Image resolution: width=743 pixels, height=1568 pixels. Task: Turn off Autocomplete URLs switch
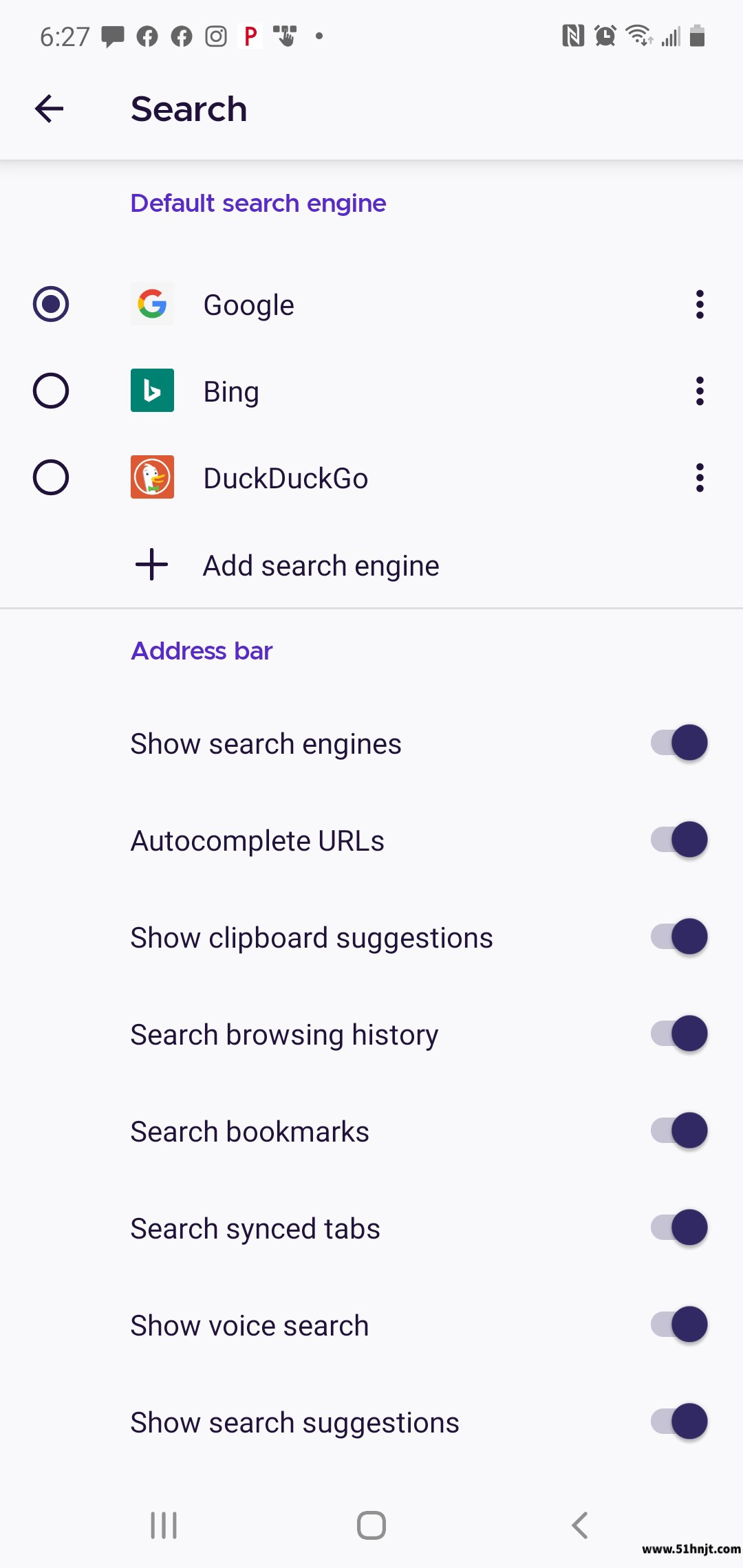pyautogui.click(x=679, y=840)
